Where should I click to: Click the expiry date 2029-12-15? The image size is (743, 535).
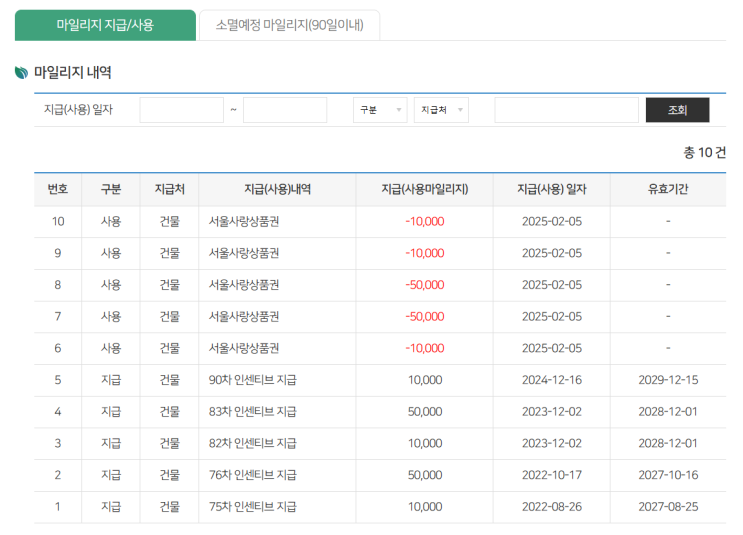pyautogui.click(x=668, y=380)
